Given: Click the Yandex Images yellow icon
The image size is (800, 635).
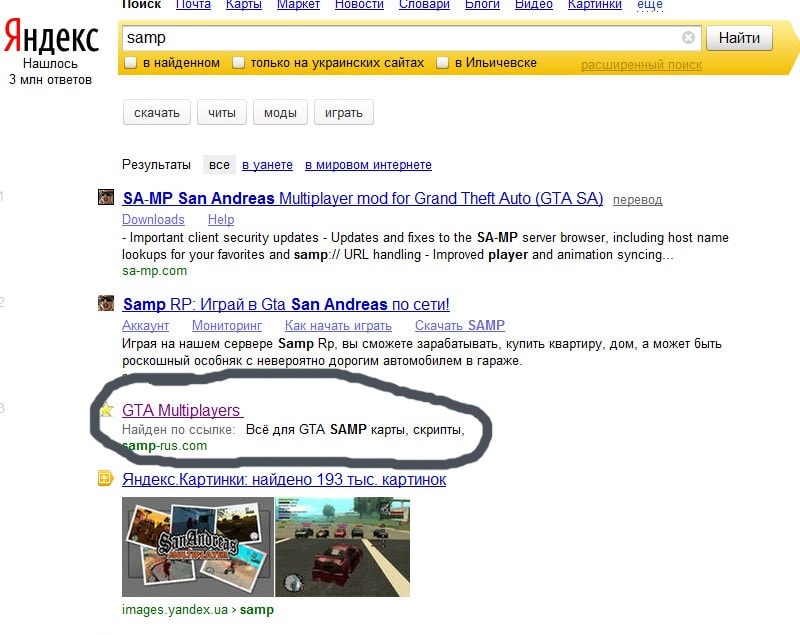Looking at the screenshot, I should point(105,478).
